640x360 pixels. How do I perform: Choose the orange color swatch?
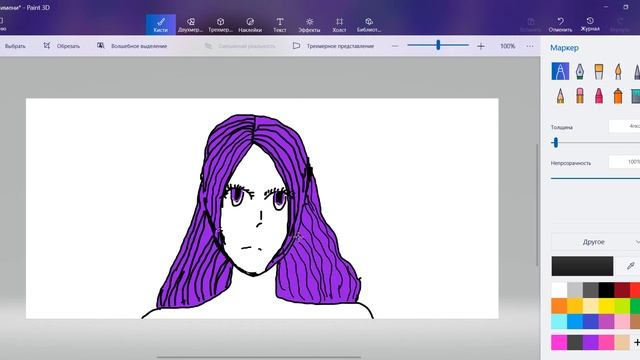[559, 306]
